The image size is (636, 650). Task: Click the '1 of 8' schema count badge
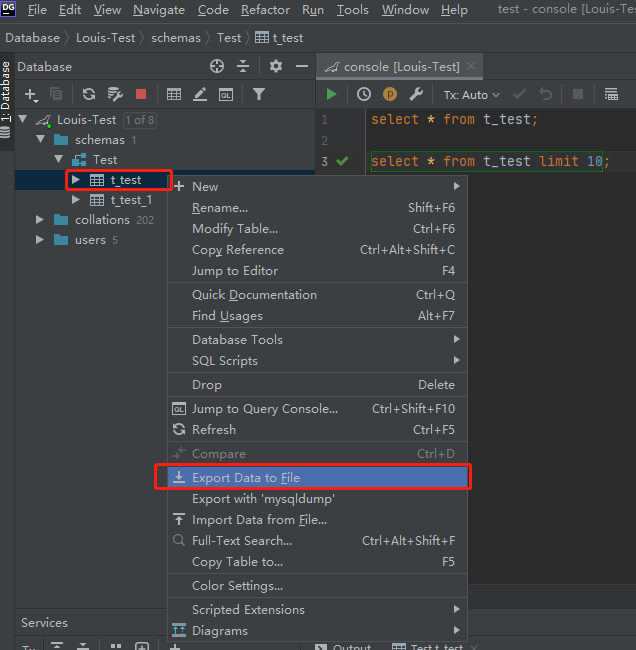coord(140,120)
